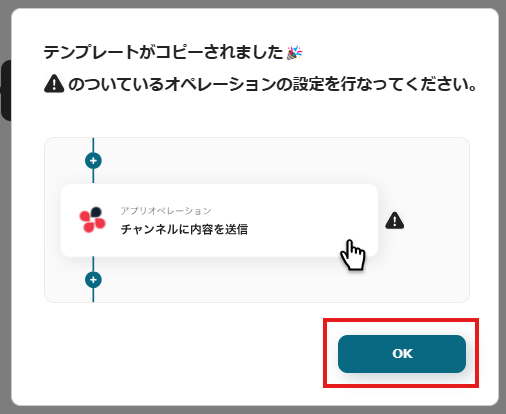Click the hand pointer illustration on the card
The height and width of the screenshot is (414, 506).
coord(353,255)
